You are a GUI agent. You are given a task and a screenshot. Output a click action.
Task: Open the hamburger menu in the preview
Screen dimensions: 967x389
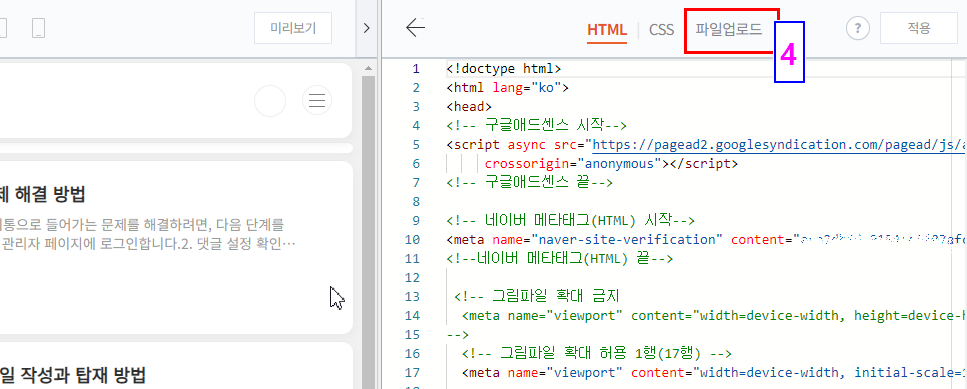[317, 100]
